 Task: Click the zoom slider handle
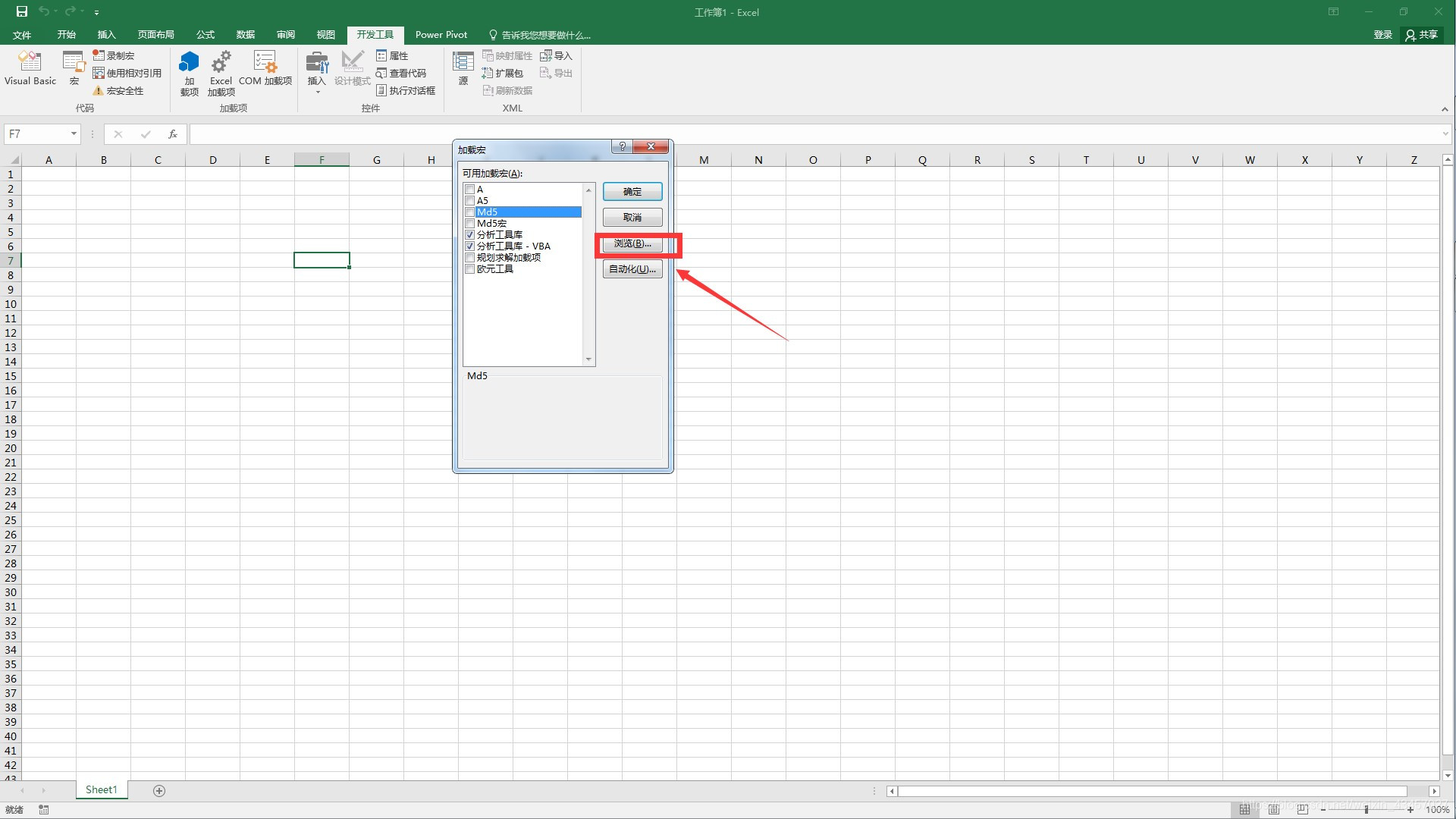pyautogui.click(x=1366, y=810)
